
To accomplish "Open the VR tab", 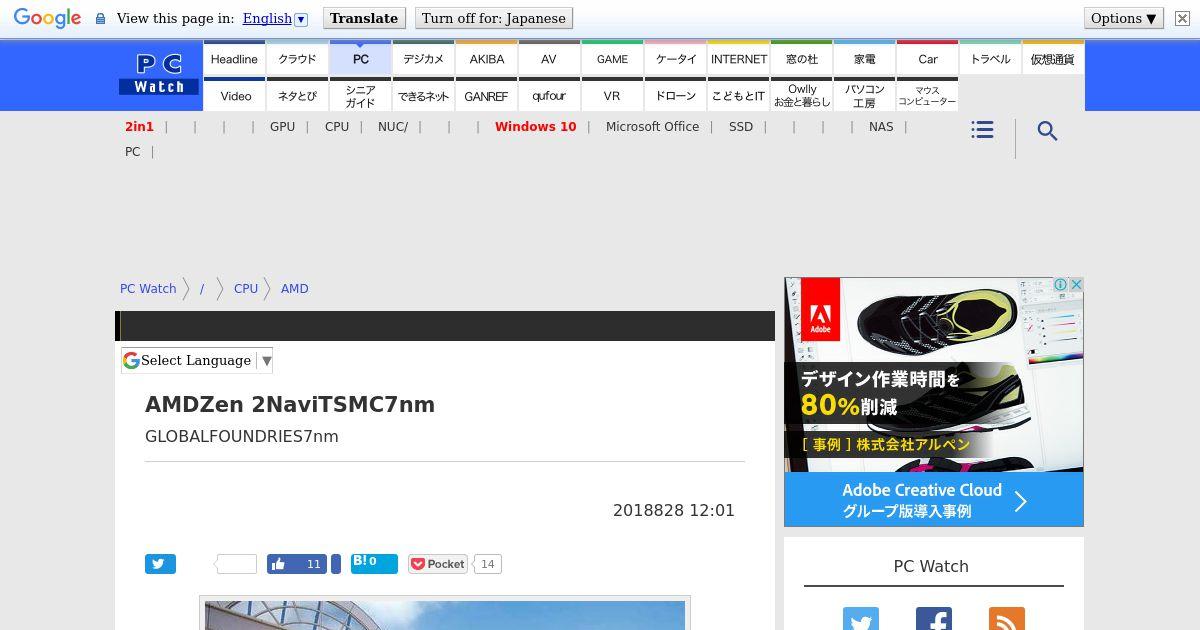I will (x=612, y=96).
